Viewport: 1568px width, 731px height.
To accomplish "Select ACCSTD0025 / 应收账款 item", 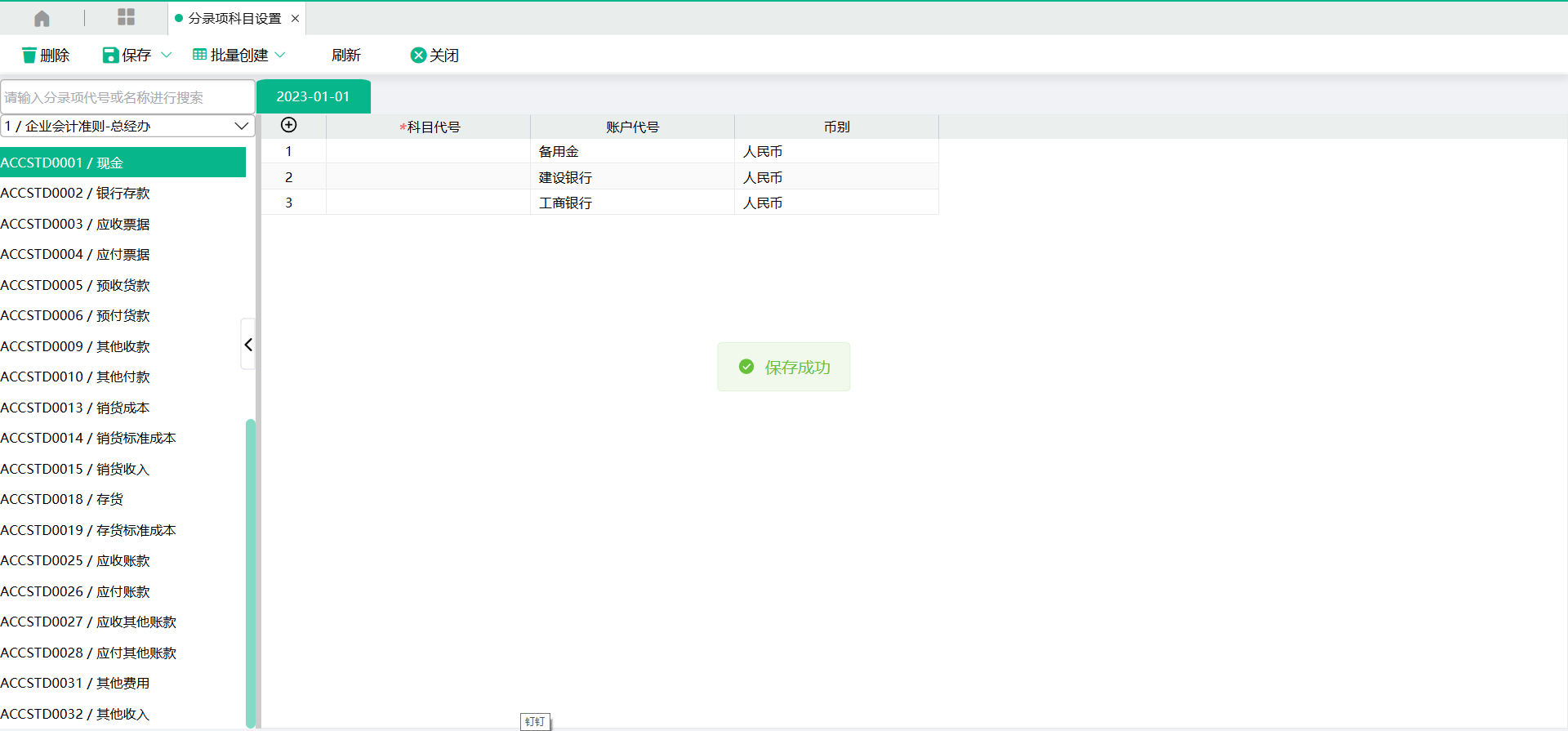I will pyautogui.click(x=122, y=560).
